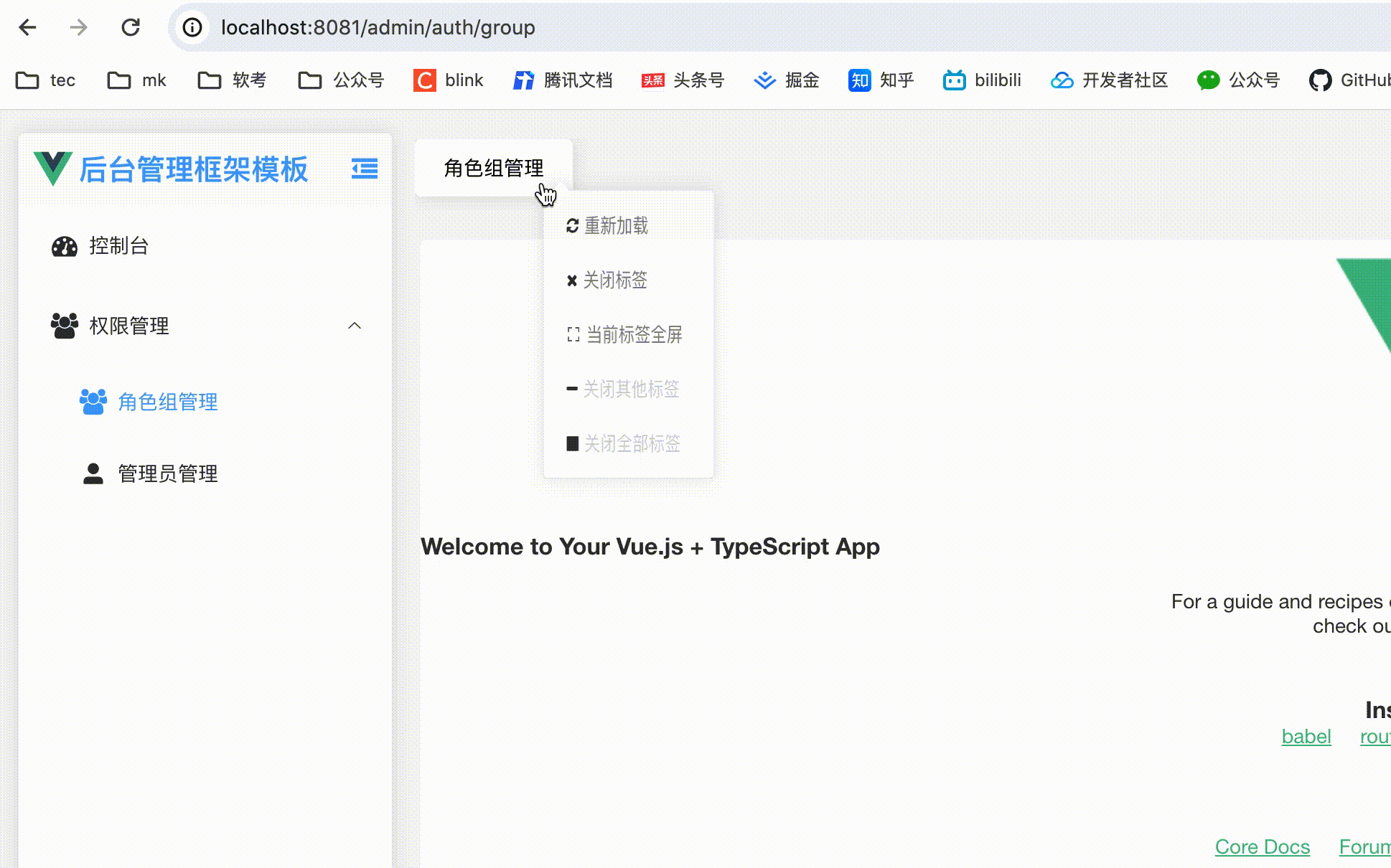Viewport: 1391px width, 868px height.
Task: Collapse the 权限管理 submenu chevron
Action: (x=354, y=326)
